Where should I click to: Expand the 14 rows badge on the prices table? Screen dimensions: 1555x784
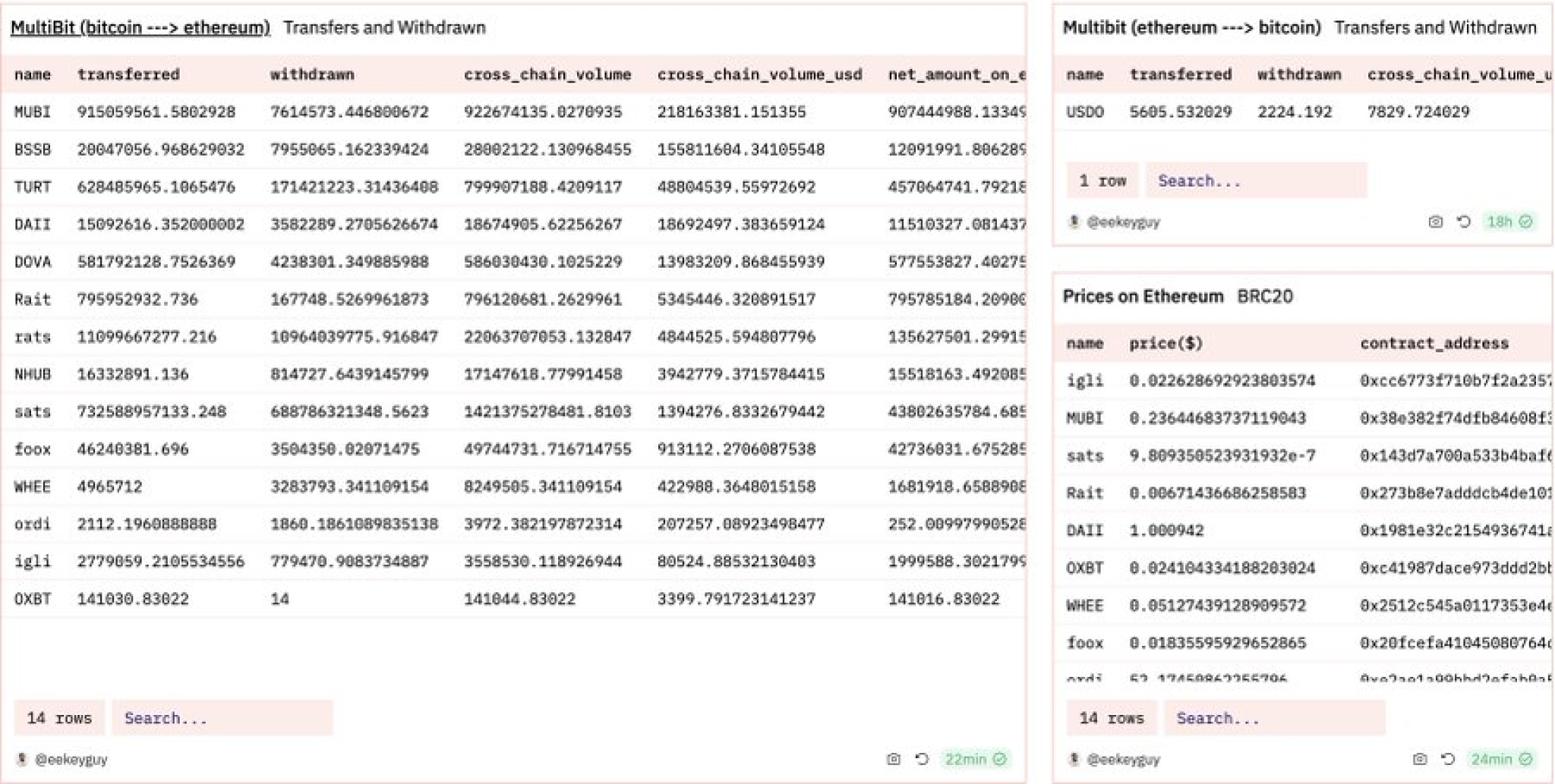pos(1112,717)
